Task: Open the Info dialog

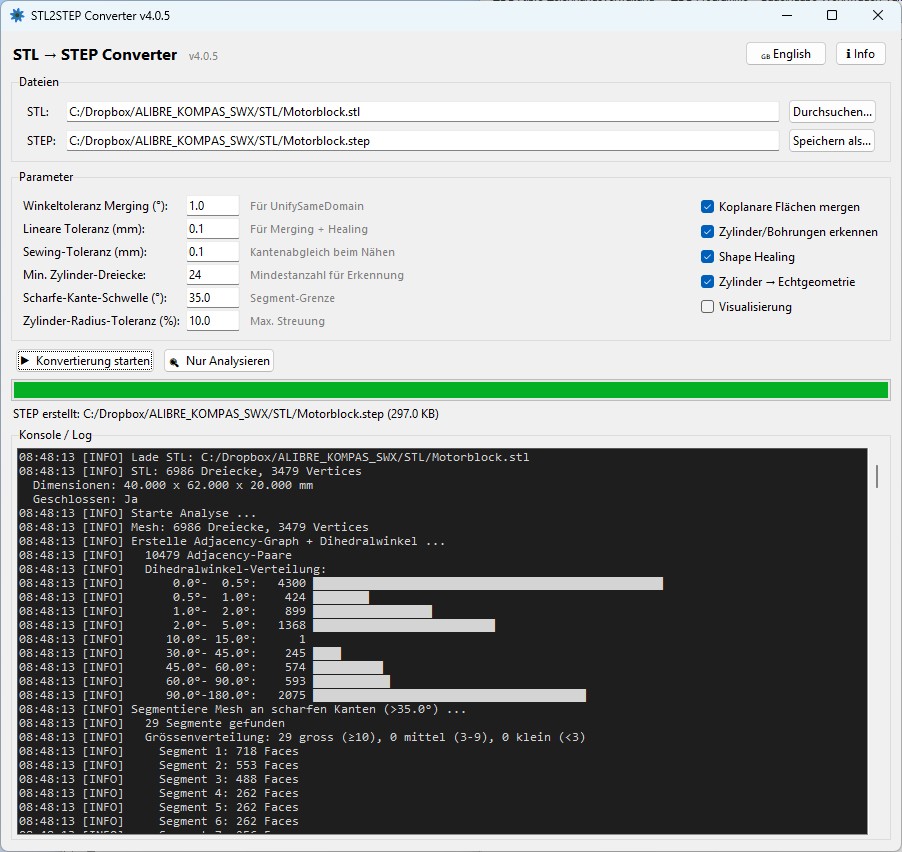Action: pyautogui.click(x=860, y=54)
